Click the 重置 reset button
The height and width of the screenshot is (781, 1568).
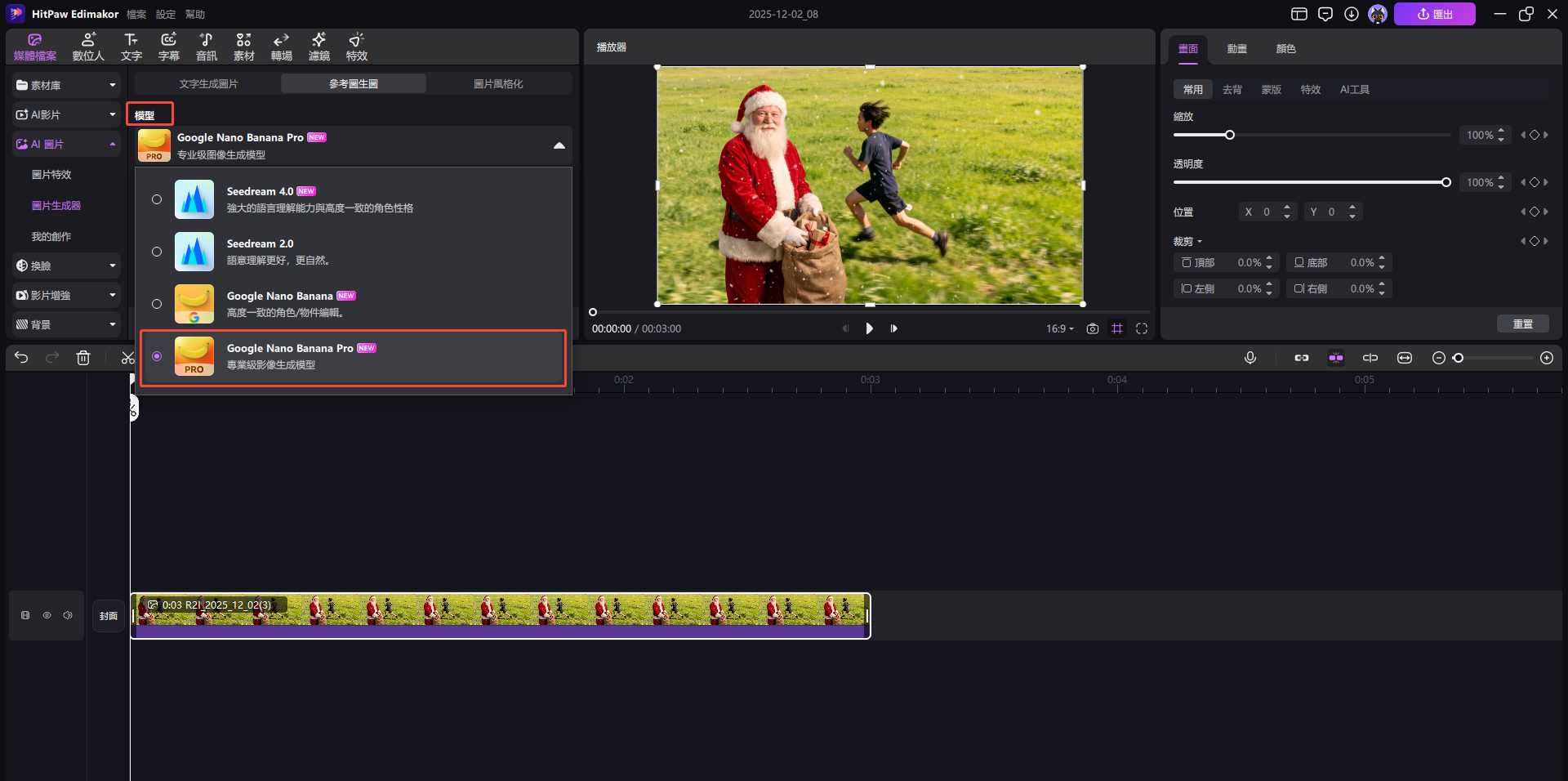[x=1522, y=324]
